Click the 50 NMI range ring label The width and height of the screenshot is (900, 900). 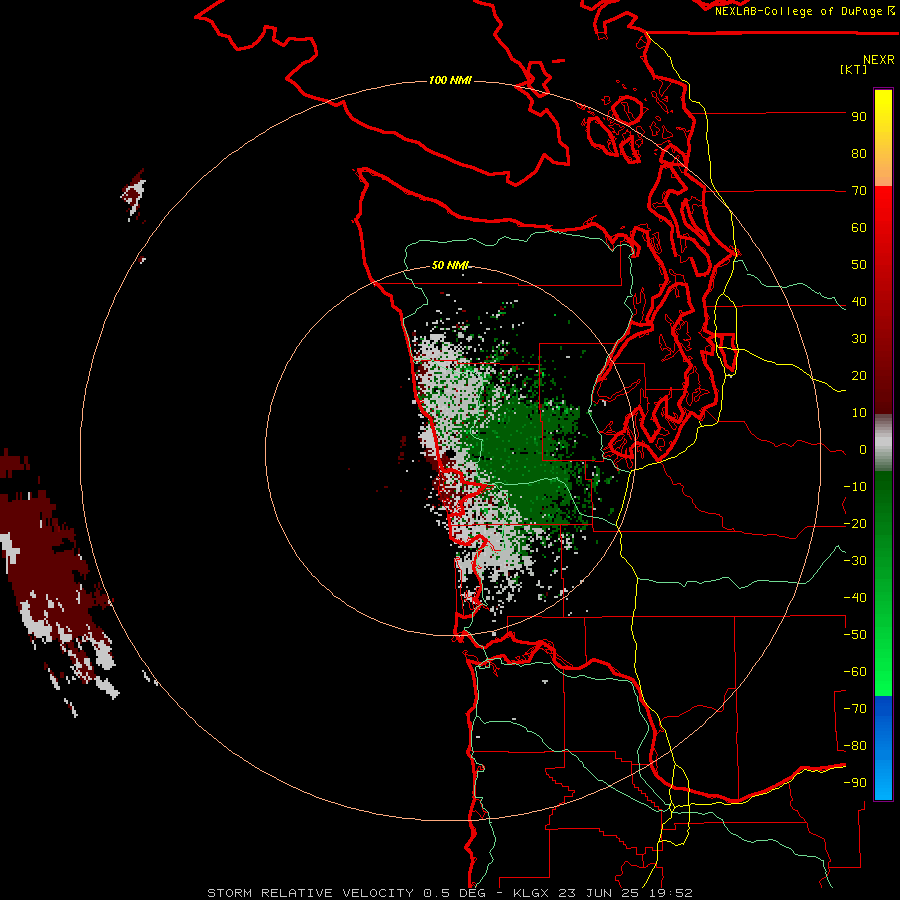(450, 265)
